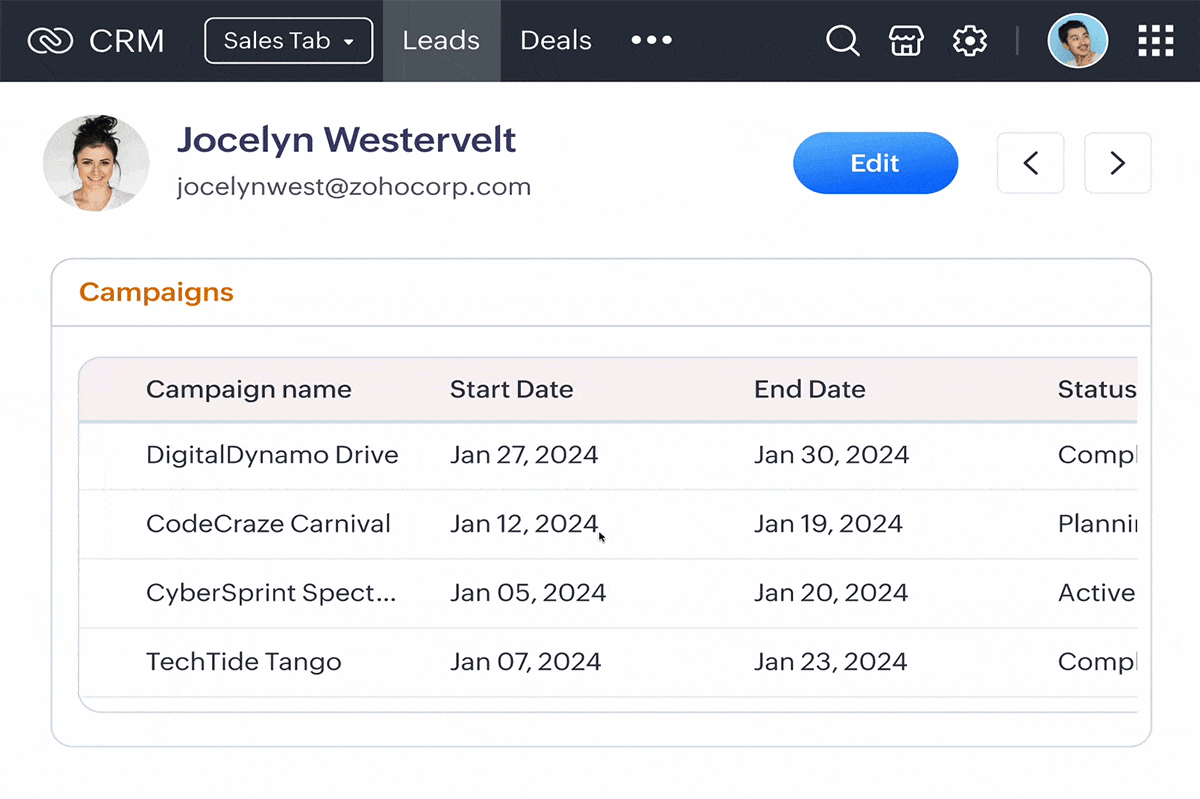Open the settings gear icon

(969, 41)
